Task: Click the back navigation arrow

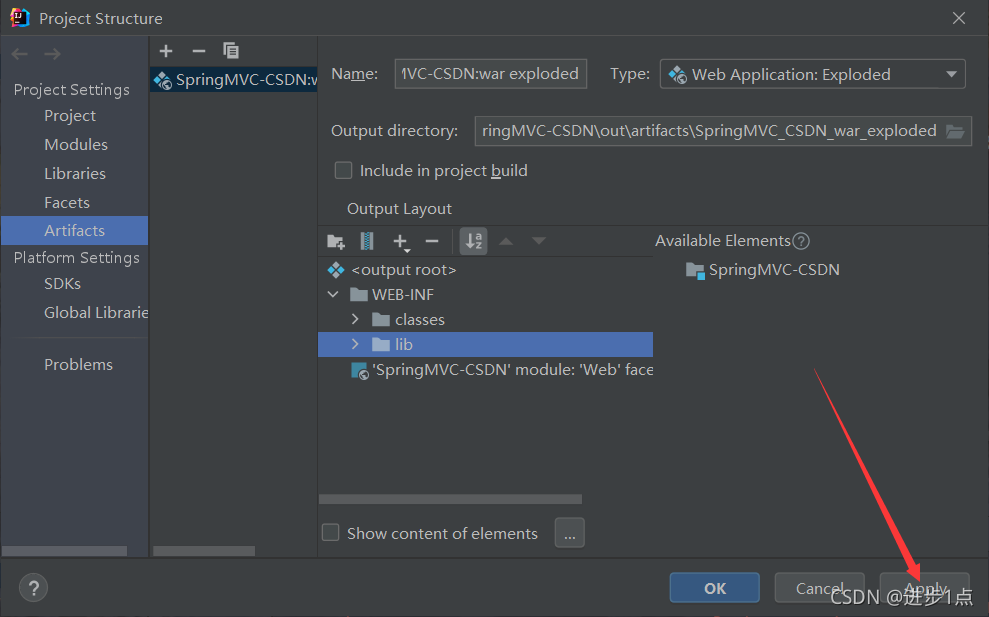Action: pyautogui.click(x=20, y=54)
